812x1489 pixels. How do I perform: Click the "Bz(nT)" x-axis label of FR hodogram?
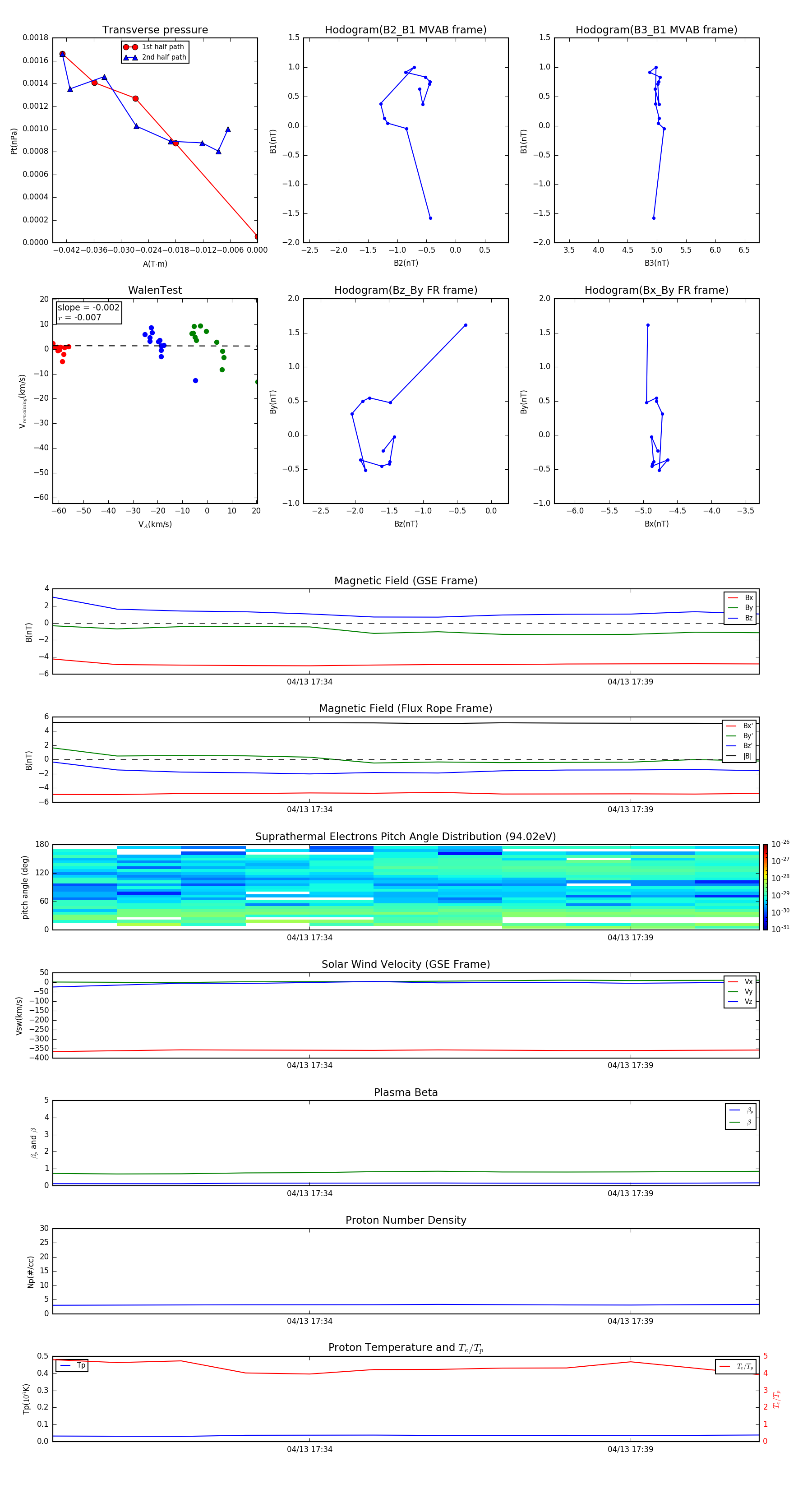[406, 524]
